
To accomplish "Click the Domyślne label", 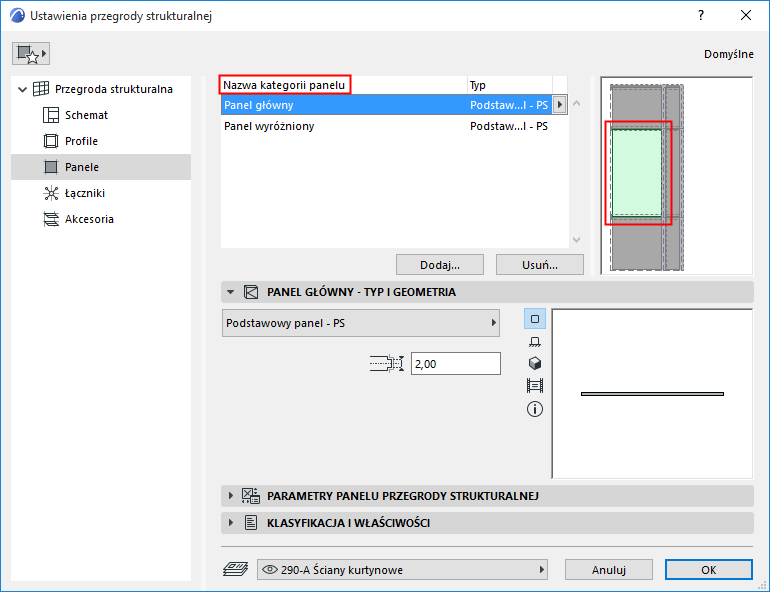I will 729,54.
